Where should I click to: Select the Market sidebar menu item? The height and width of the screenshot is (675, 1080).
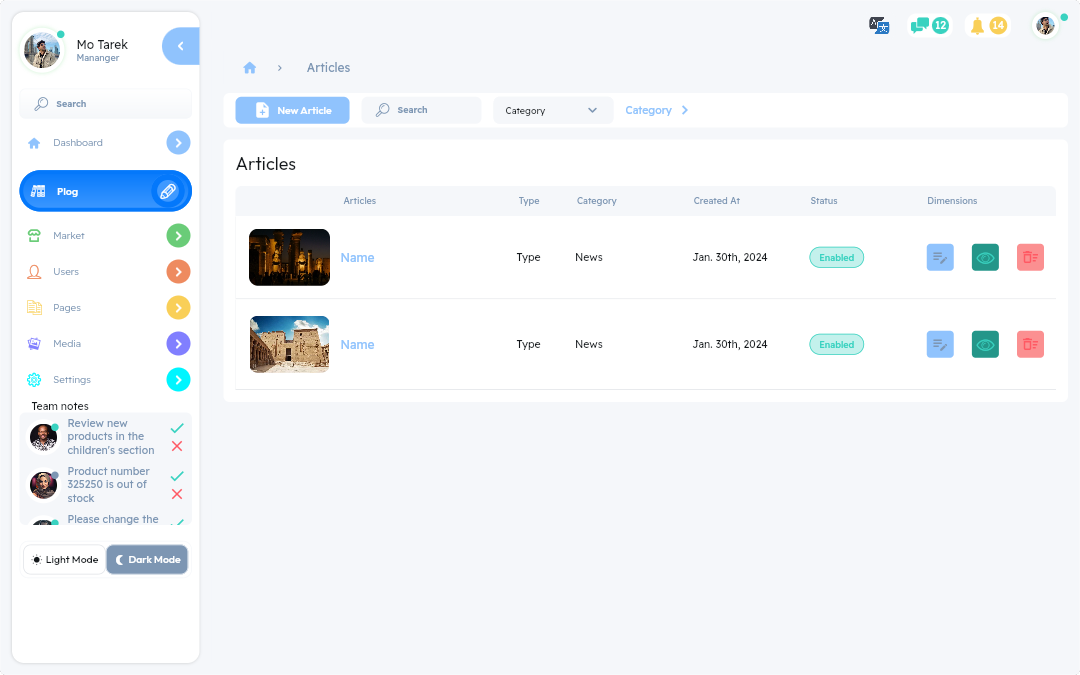(x=69, y=235)
